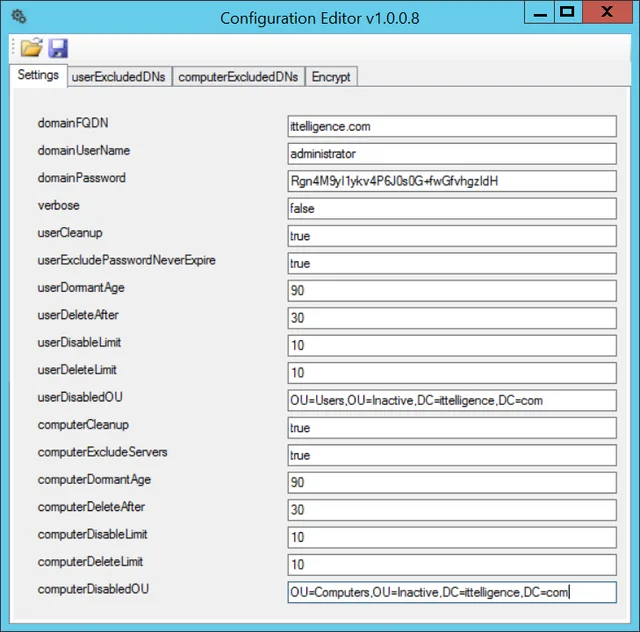Click the computerDisabledOU input field
Viewport: 640px width, 632px height.
452,592
